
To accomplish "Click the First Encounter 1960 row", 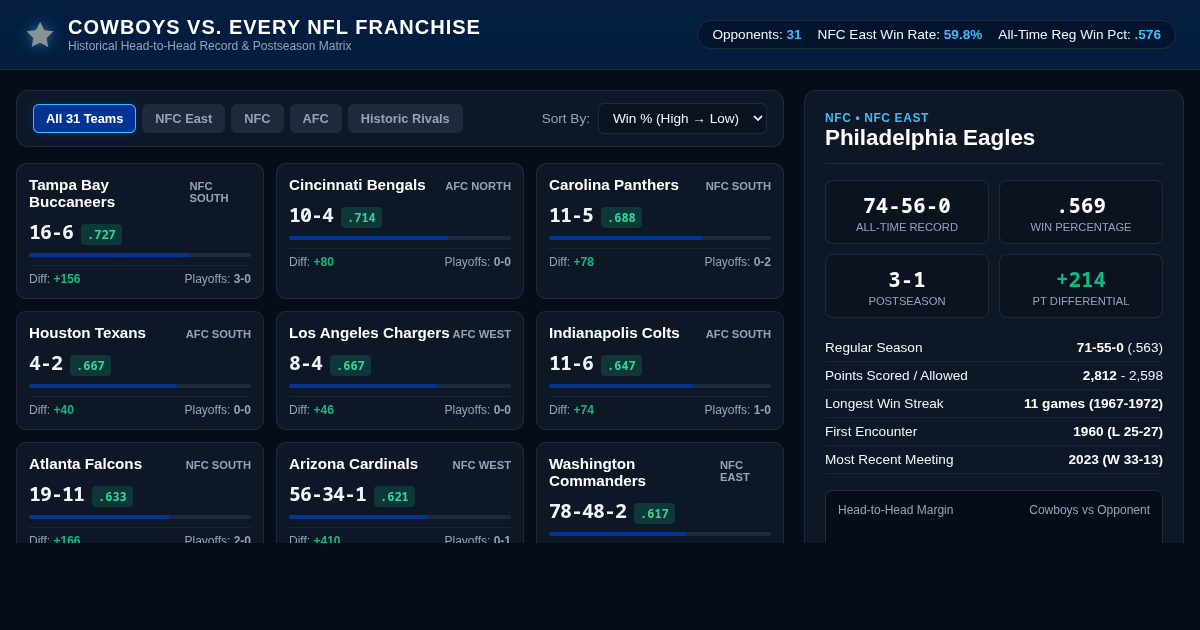I will click(x=994, y=431).
